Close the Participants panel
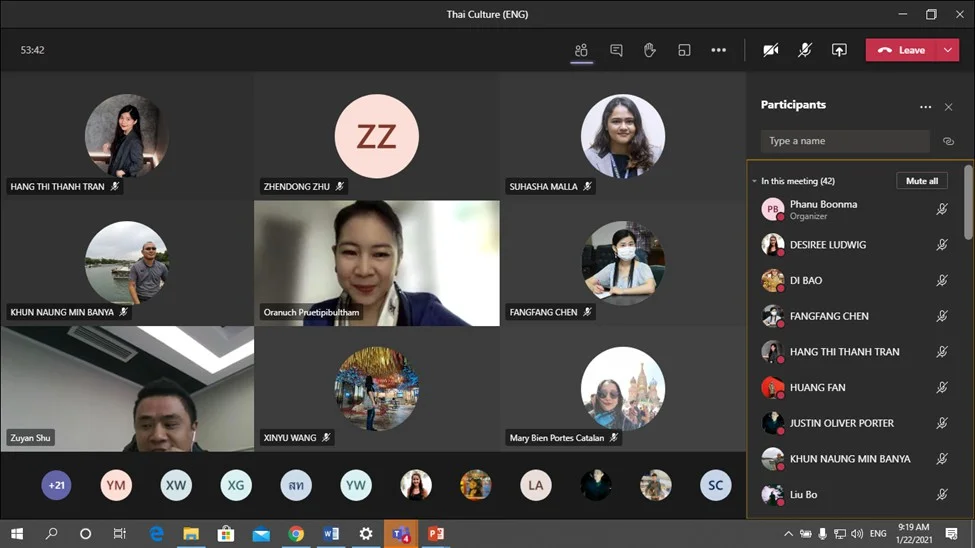Viewport: 975px width, 548px height. (948, 106)
